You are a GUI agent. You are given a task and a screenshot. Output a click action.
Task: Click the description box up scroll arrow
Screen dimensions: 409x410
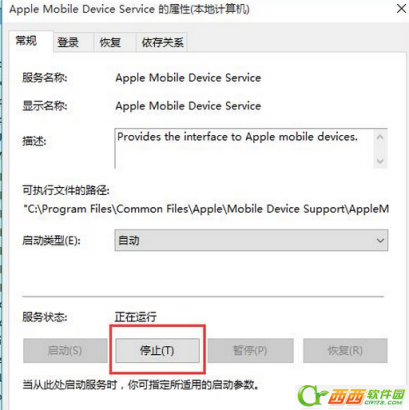coord(380,137)
